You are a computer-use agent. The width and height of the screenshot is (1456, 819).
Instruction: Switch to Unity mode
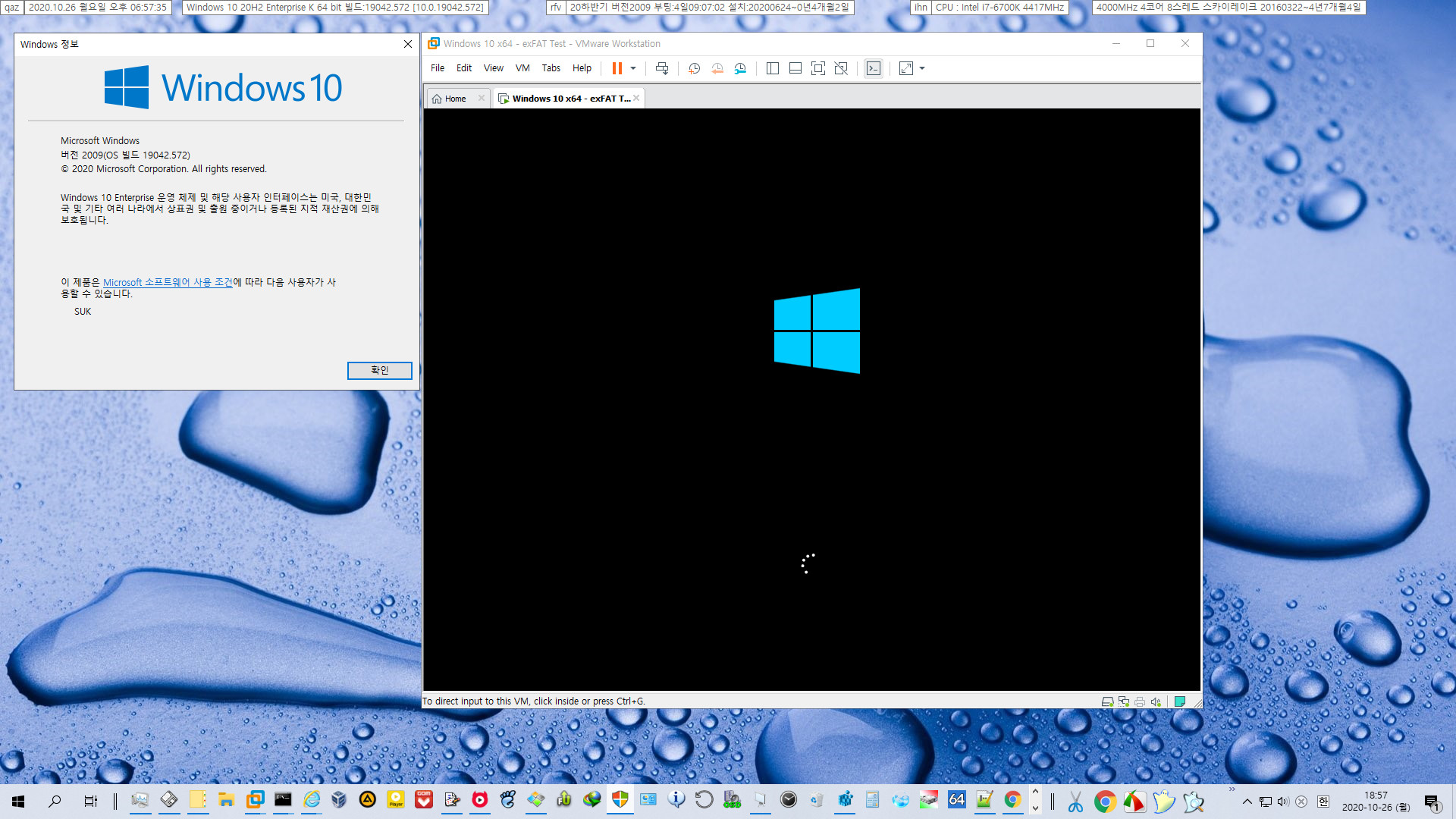pos(841,68)
